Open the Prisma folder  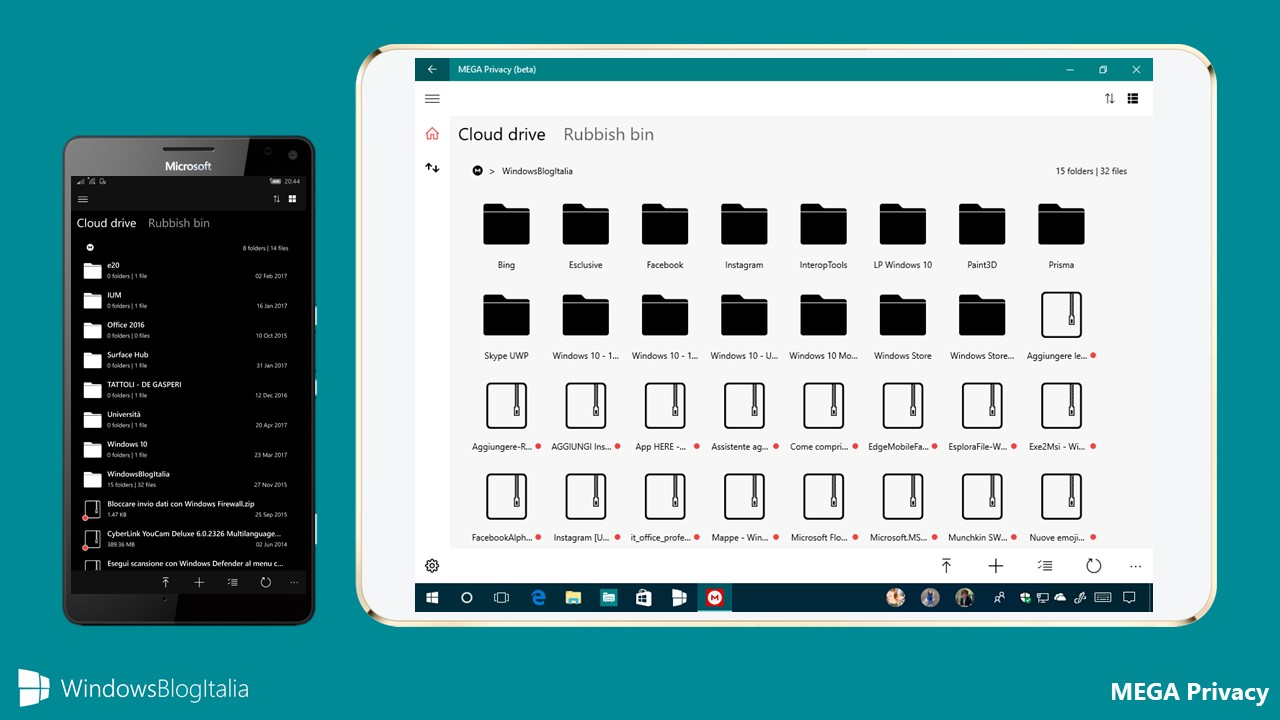tap(1061, 236)
